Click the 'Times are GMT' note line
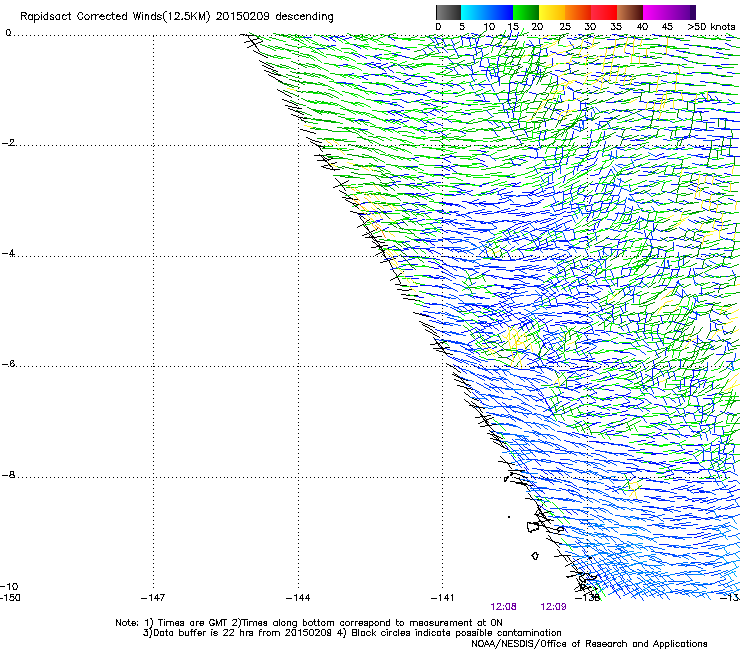 coord(309,623)
